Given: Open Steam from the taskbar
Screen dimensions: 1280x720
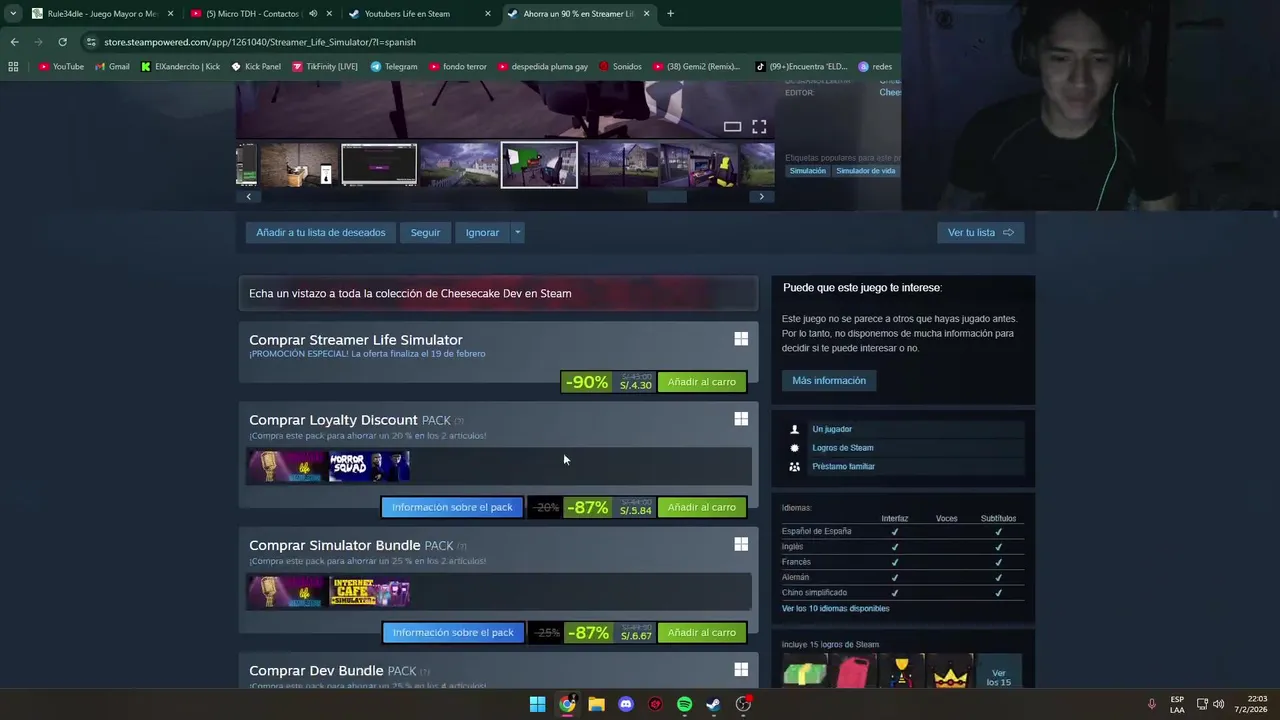Looking at the screenshot, I should pyautogui.click(x=713, y=704).
